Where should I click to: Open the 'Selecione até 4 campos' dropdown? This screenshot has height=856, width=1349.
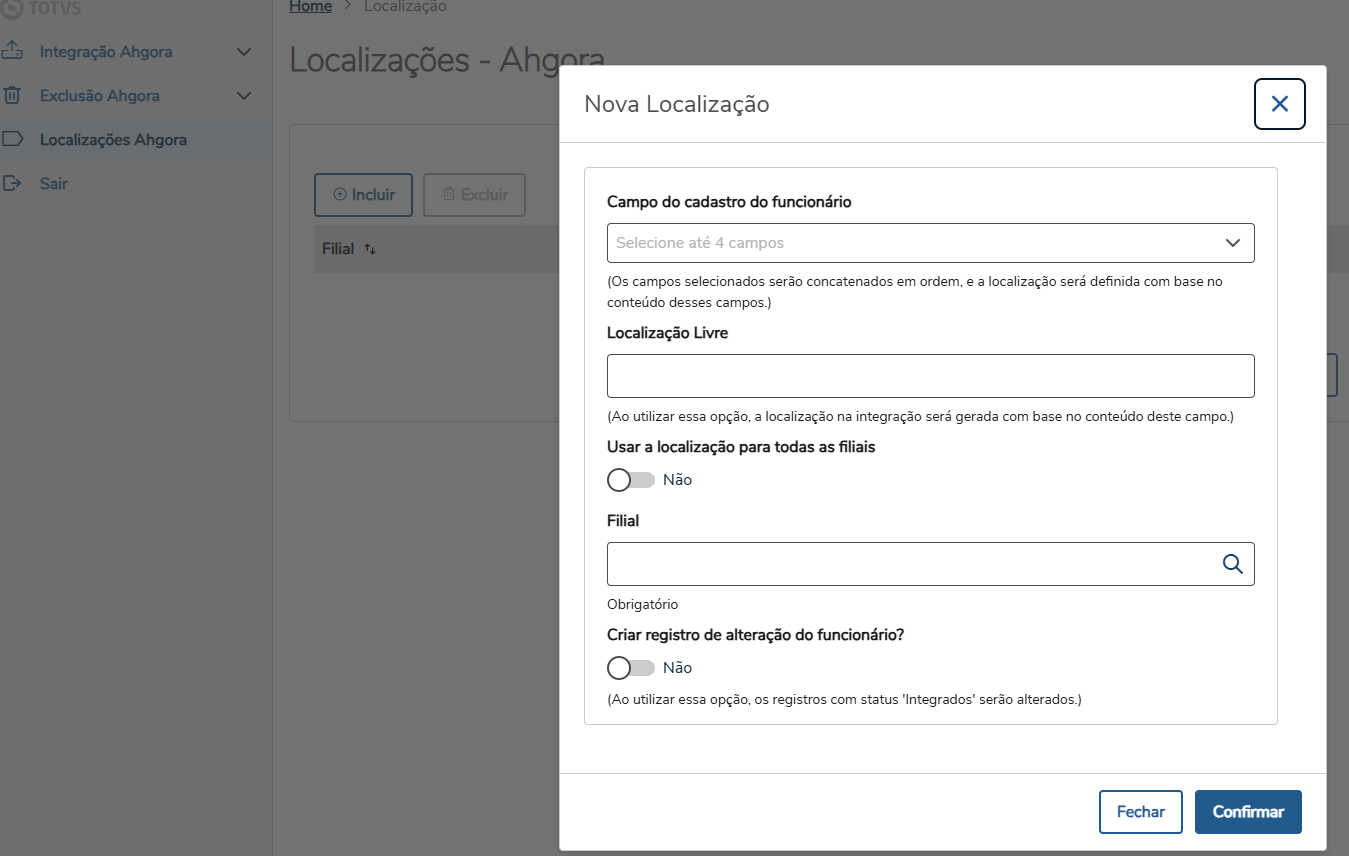(x=930, y=243)
